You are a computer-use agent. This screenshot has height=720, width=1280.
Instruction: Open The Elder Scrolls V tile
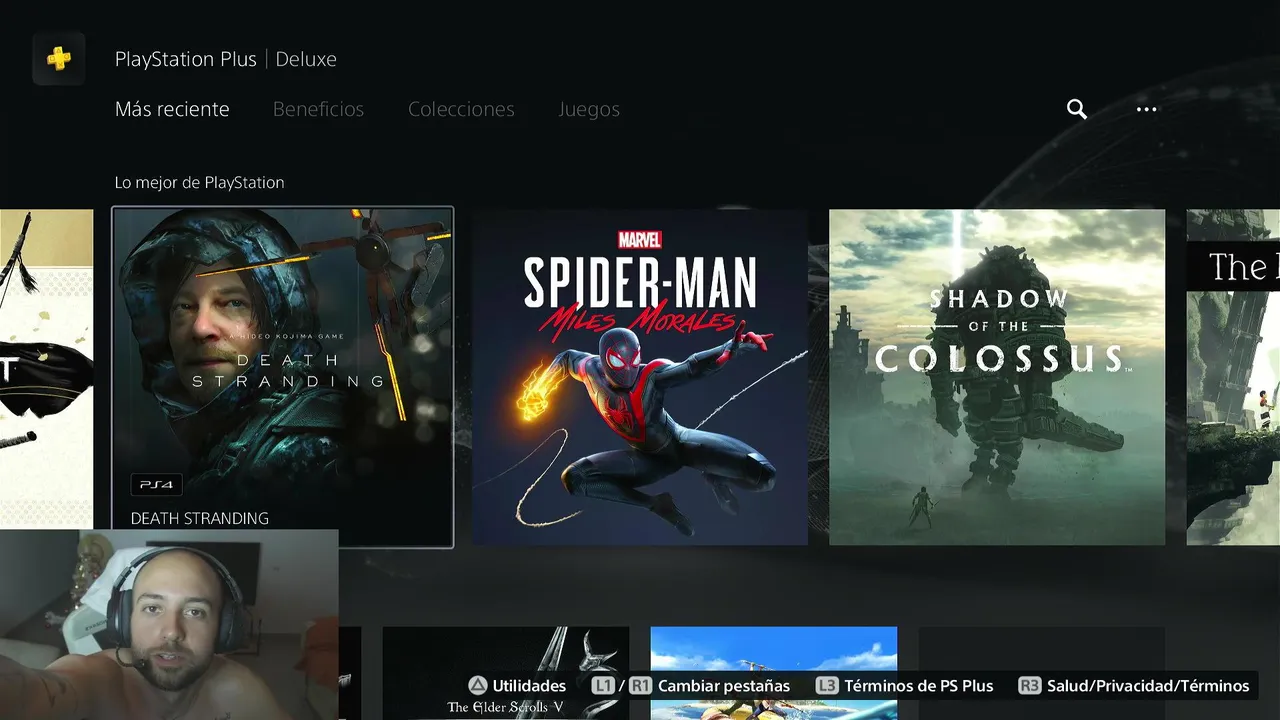(x=506, y=672)
